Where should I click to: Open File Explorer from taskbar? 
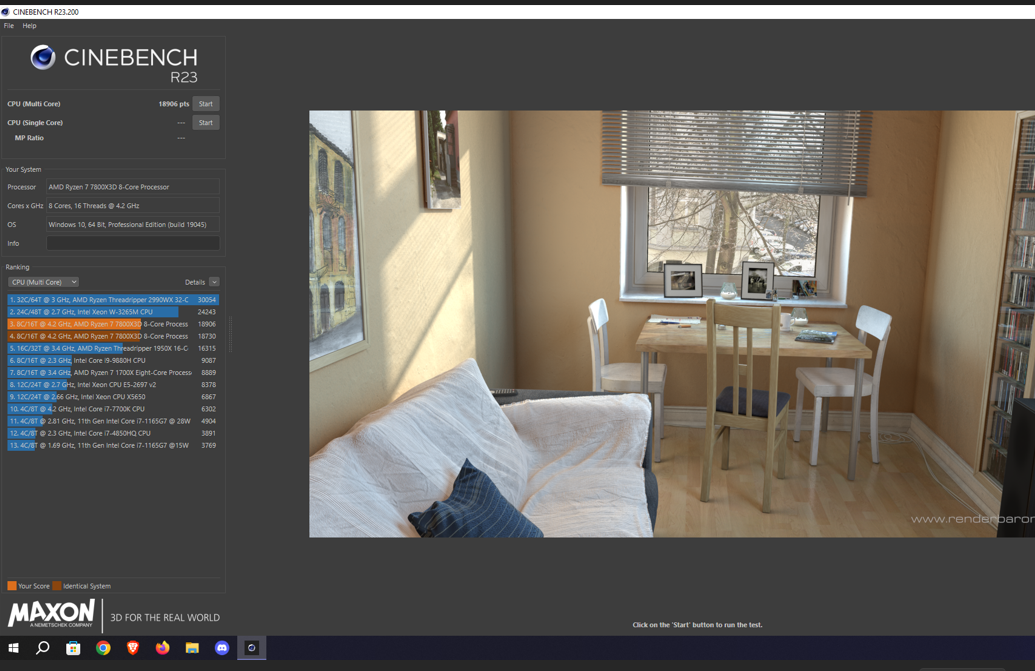(192, 648)
